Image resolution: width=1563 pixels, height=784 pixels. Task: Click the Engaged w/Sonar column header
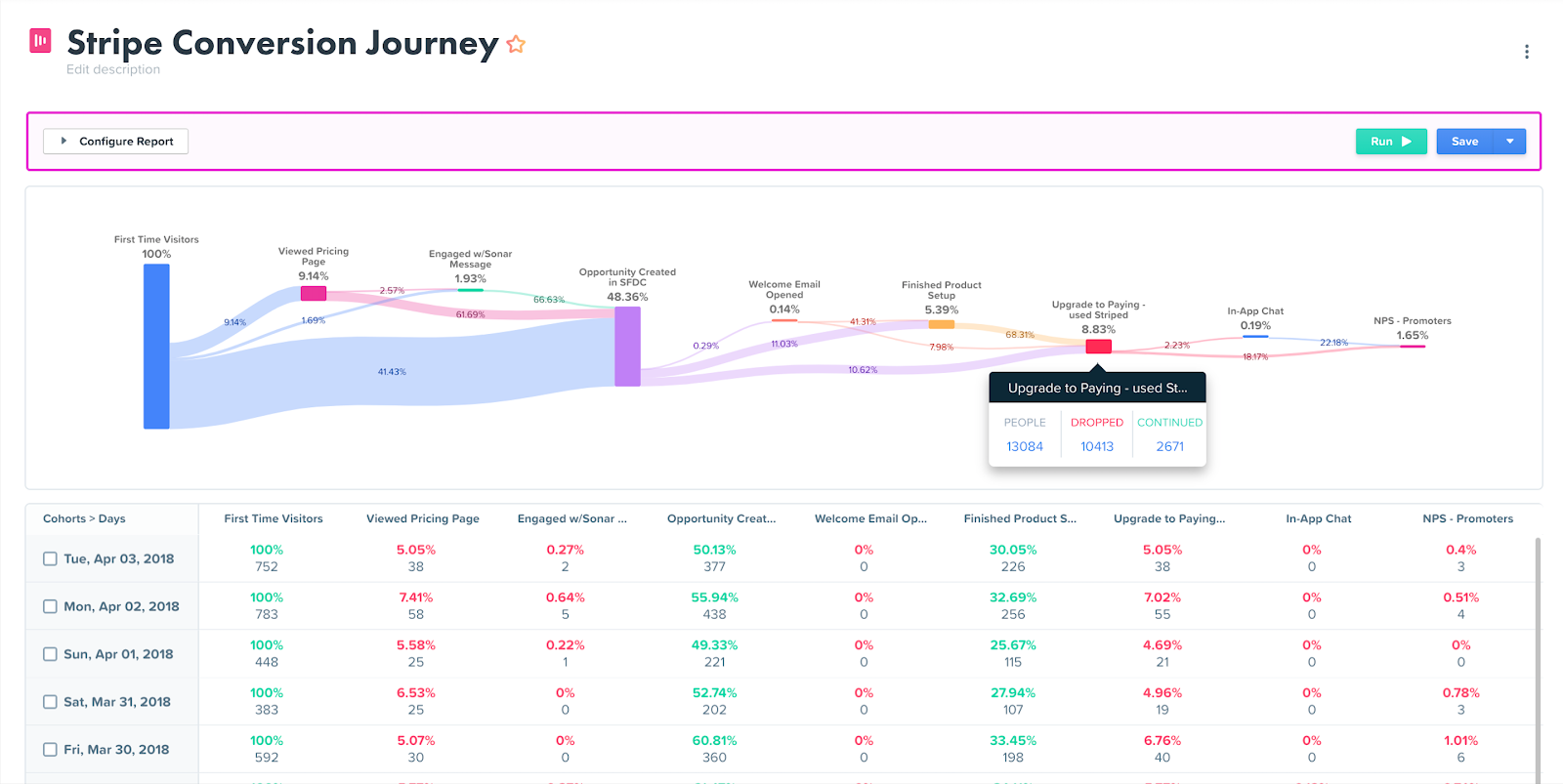572,518
